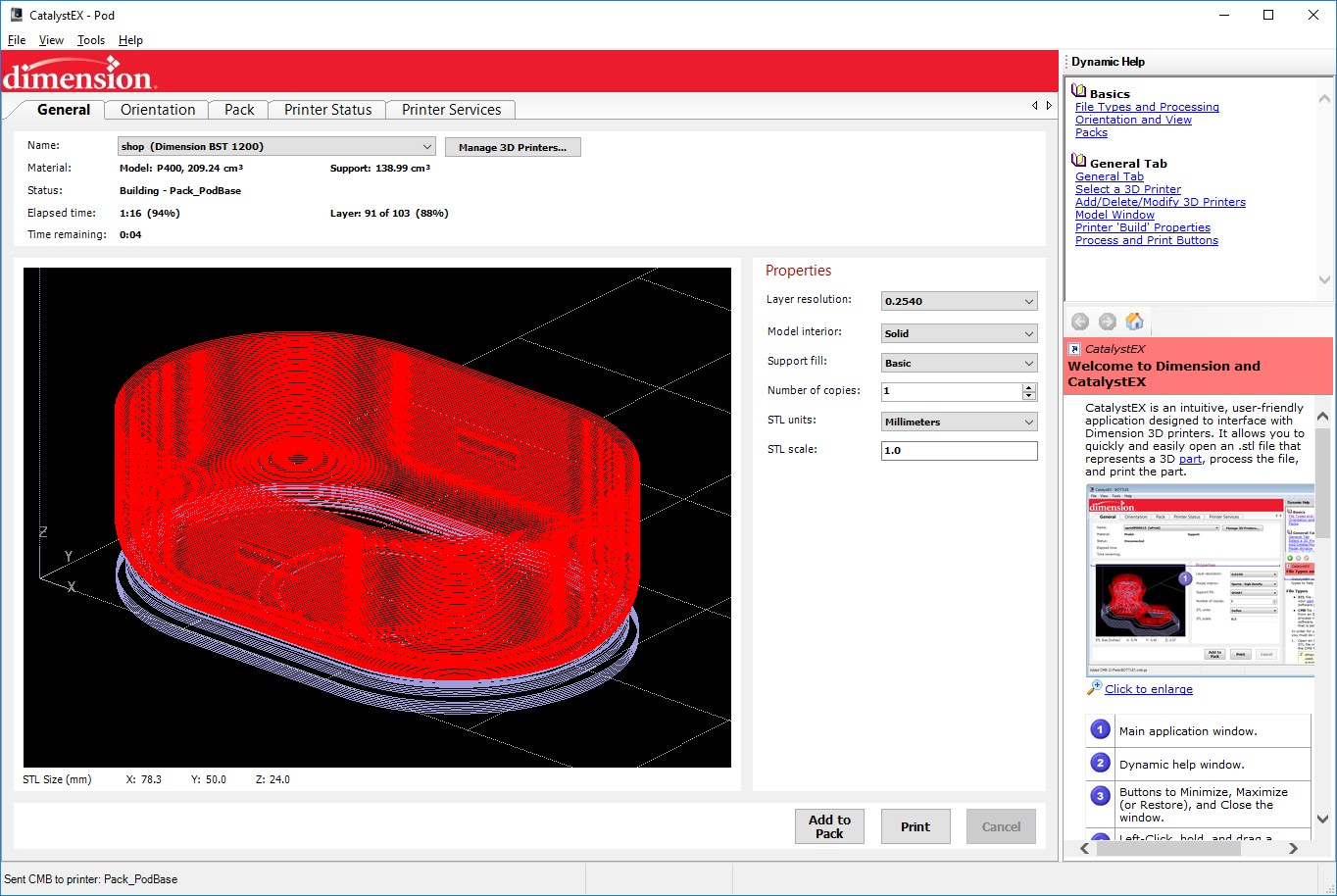Open the Dynamic Help home page
This screenshot has height=896, width=1337.
point(1135,322)
